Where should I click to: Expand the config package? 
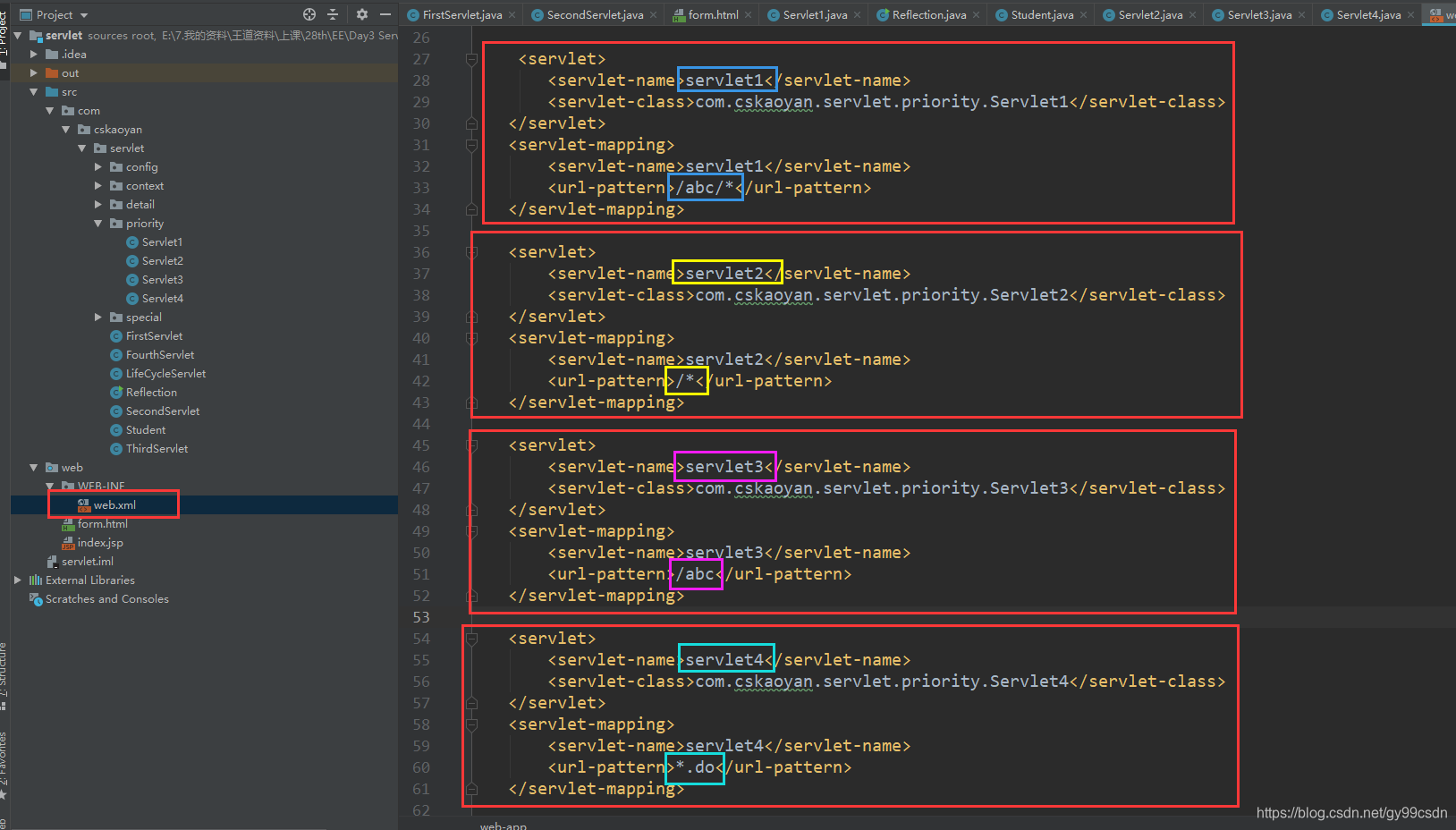98,167
